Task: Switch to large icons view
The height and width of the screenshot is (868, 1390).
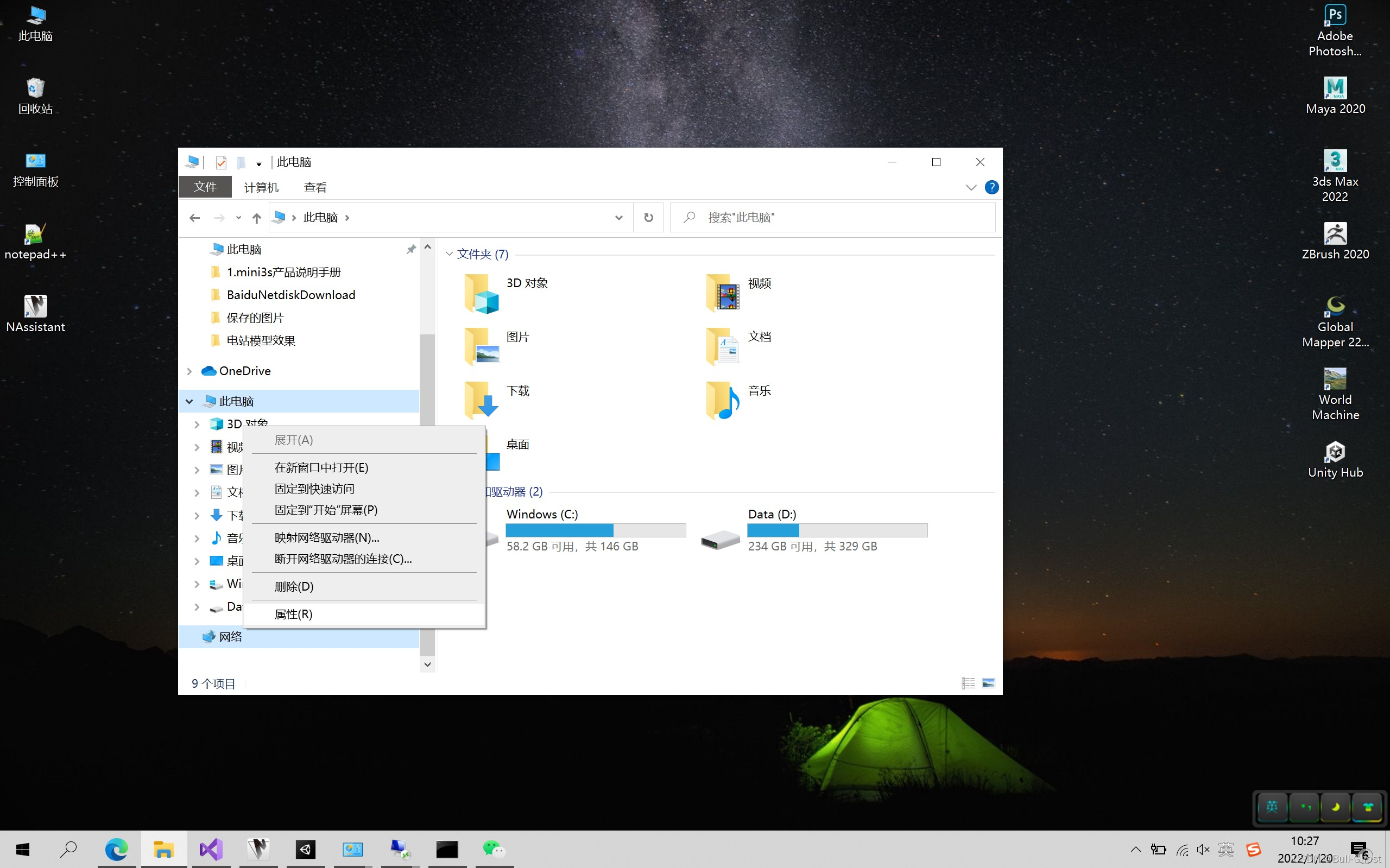Action: [988, 683]
